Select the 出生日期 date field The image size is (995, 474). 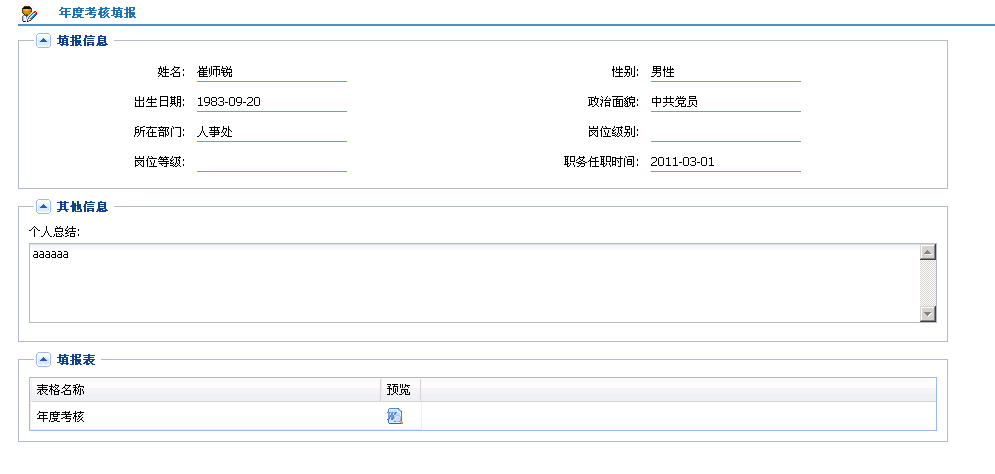tap(271, 102)
